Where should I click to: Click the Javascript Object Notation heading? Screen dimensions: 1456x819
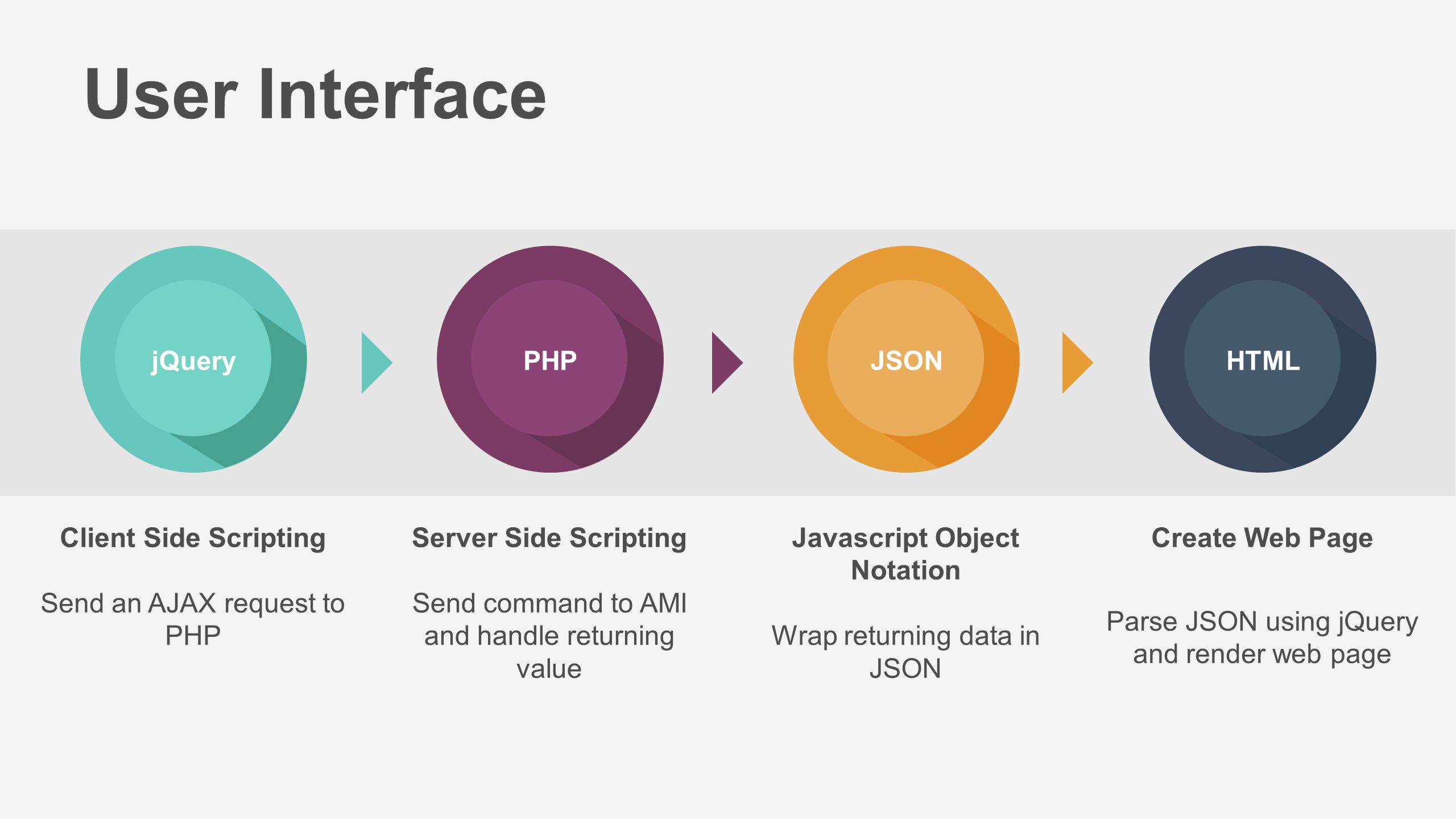tap(905, 554)
